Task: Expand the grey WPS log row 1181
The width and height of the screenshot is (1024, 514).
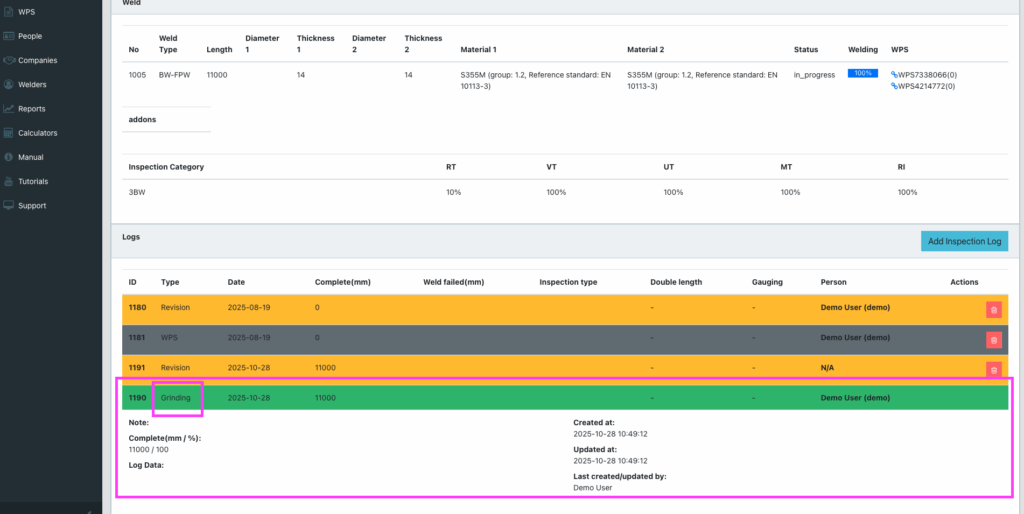Action: click(500, 338)
